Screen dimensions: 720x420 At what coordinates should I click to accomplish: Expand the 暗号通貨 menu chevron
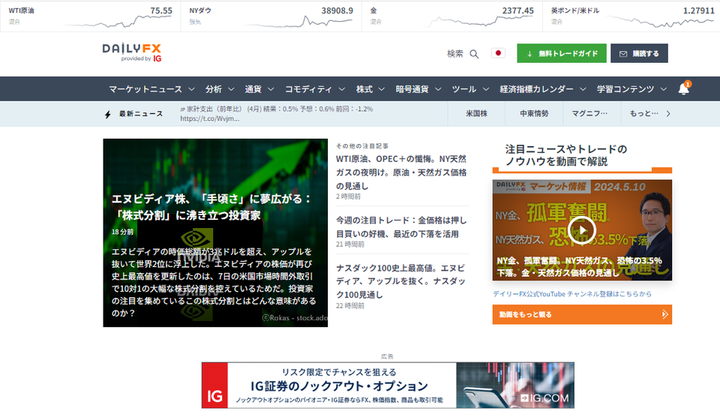pyautogui.click(x=438, y=89)
